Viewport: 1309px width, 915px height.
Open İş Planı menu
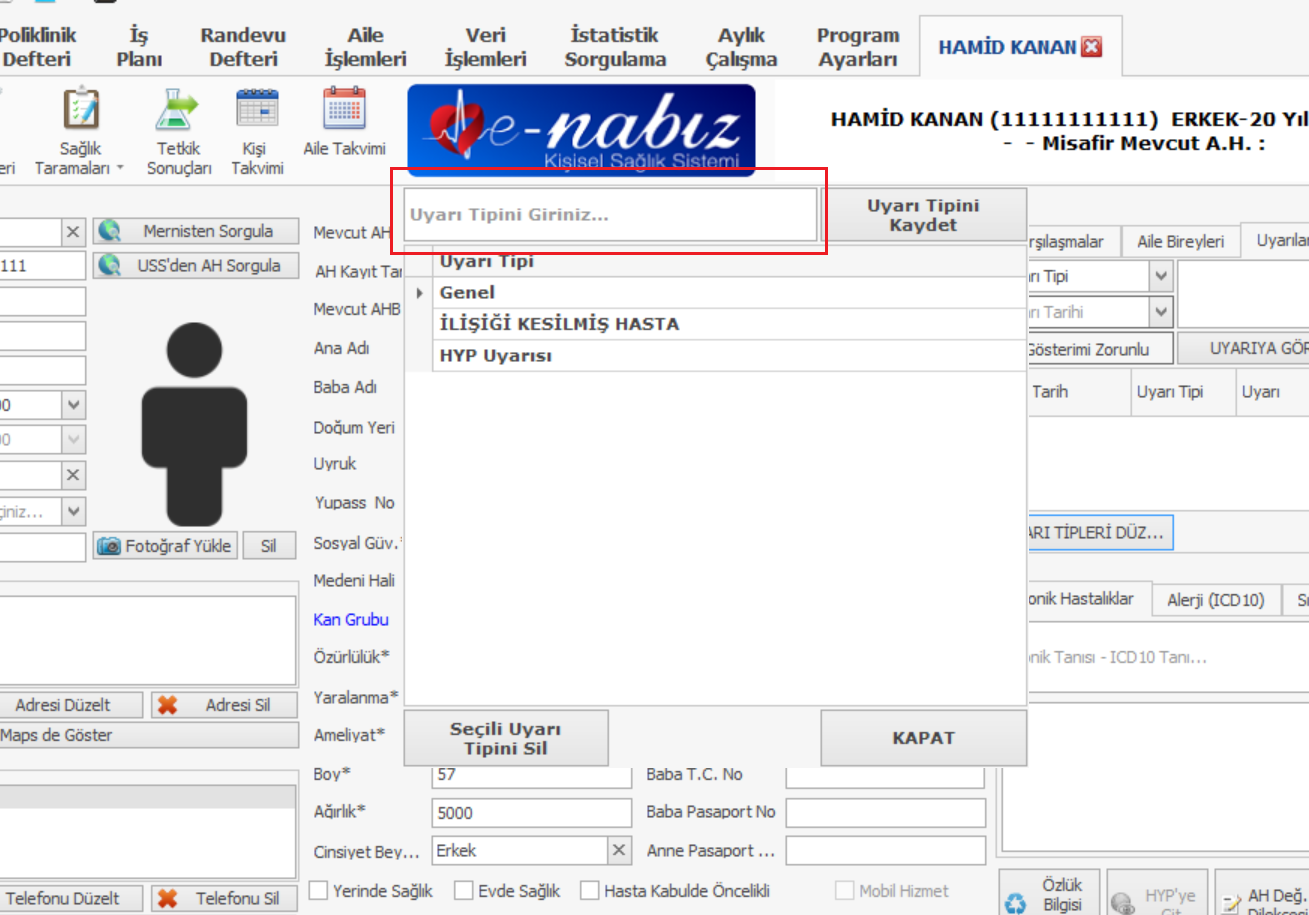point(139,47)
